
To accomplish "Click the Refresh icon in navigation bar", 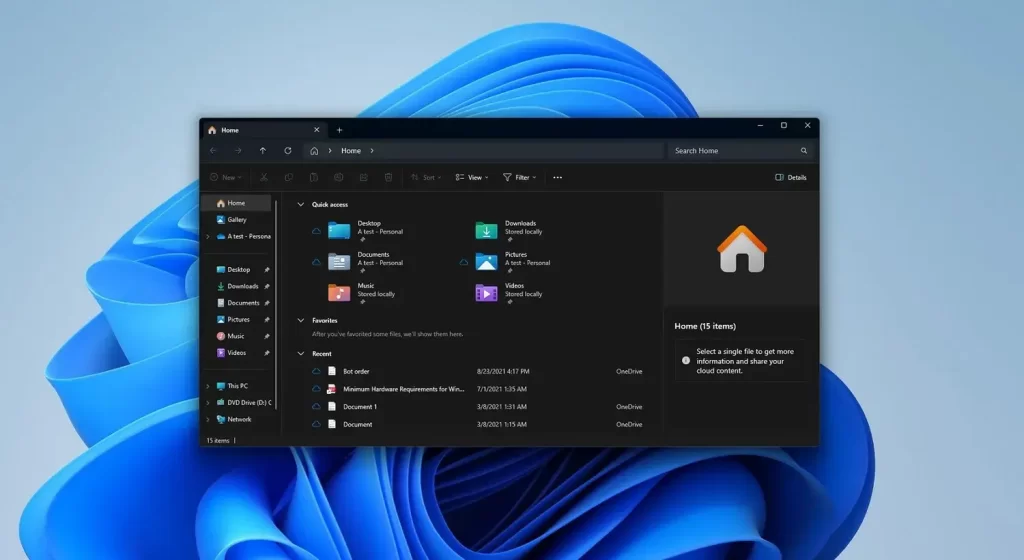I will coord(288,151).
